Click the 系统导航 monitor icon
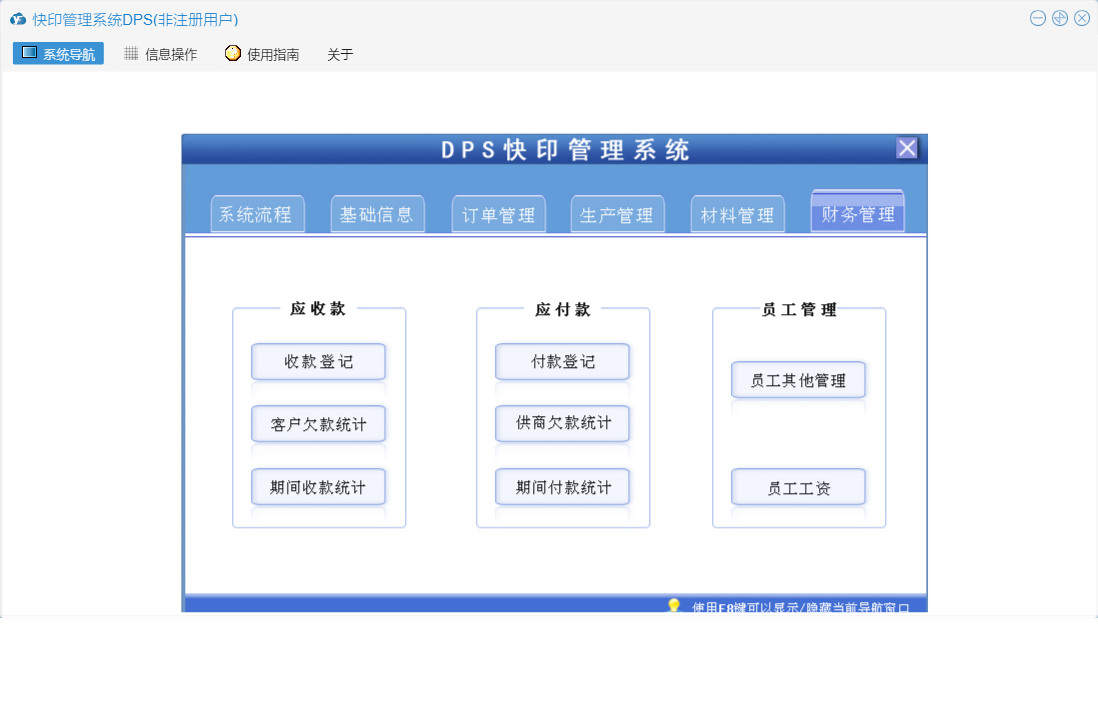 [29, 53]
